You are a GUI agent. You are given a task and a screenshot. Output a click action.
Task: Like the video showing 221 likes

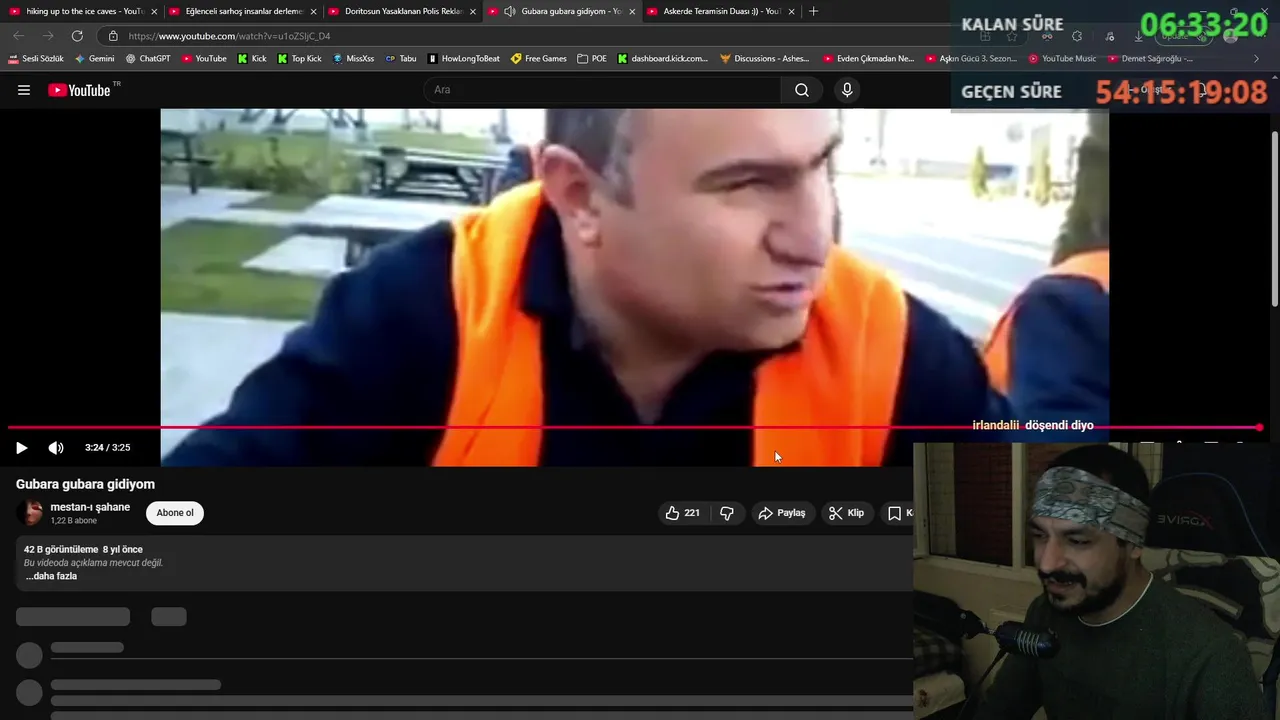683,513
